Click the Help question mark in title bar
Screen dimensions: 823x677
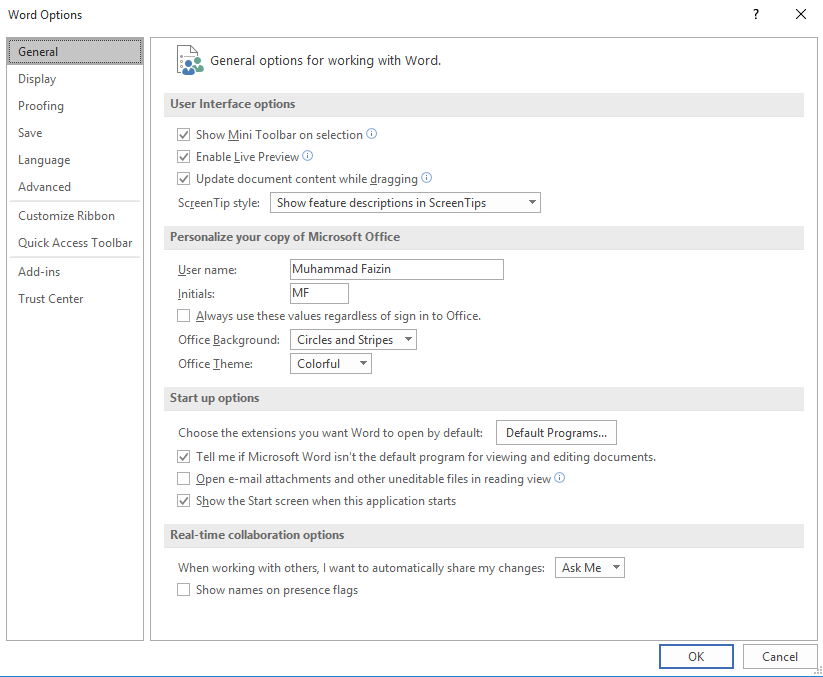coord(755,14)
